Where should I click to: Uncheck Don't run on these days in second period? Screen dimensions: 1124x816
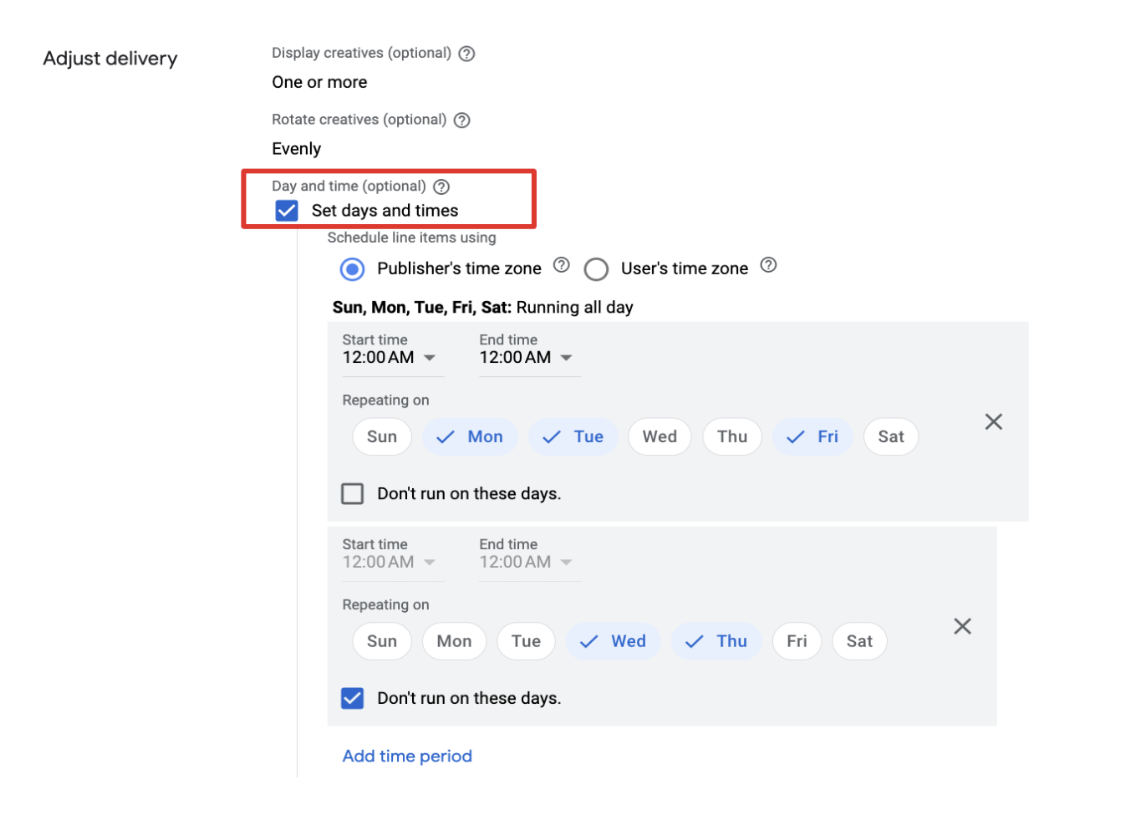pos(352,698)
